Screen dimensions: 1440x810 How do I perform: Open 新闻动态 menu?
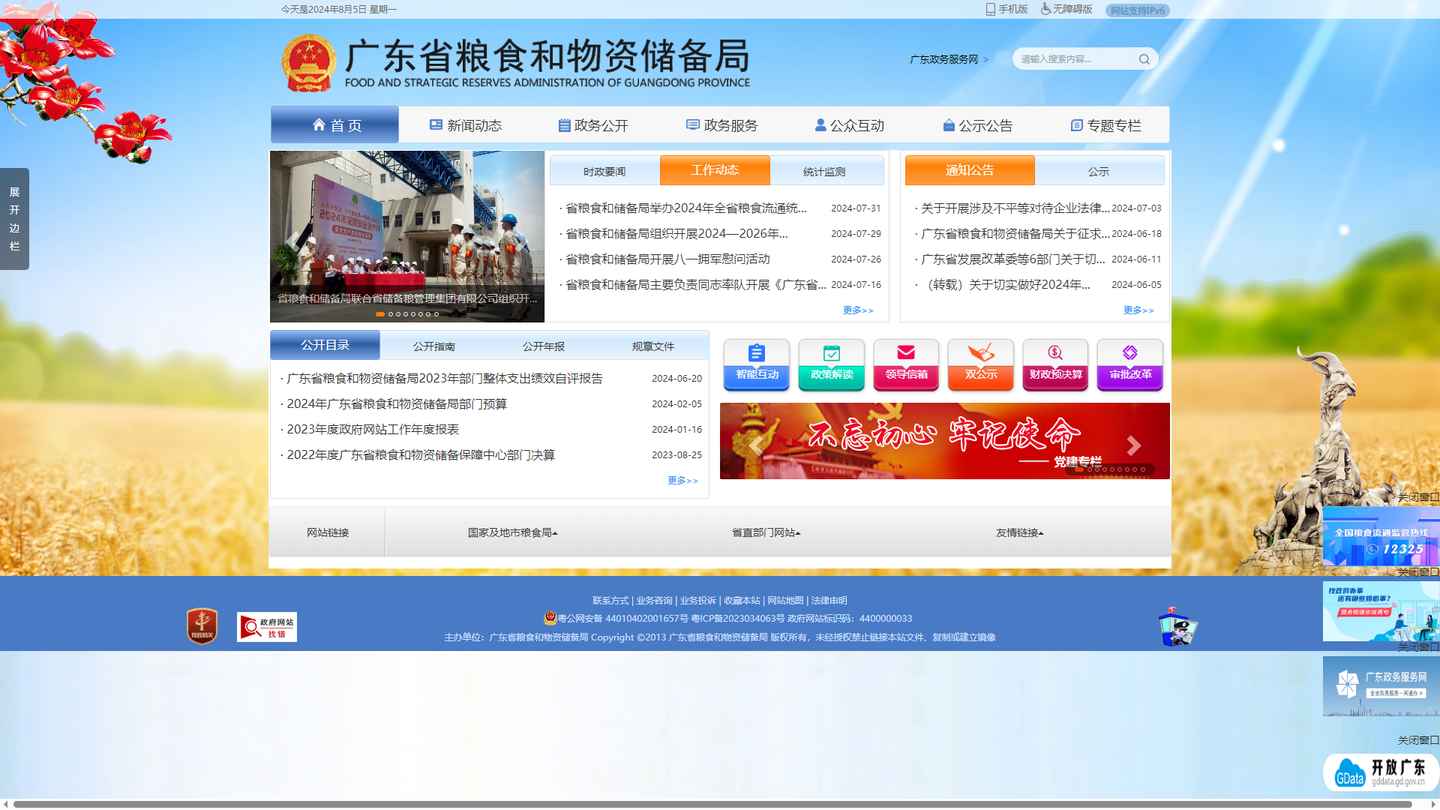[466, 125]
